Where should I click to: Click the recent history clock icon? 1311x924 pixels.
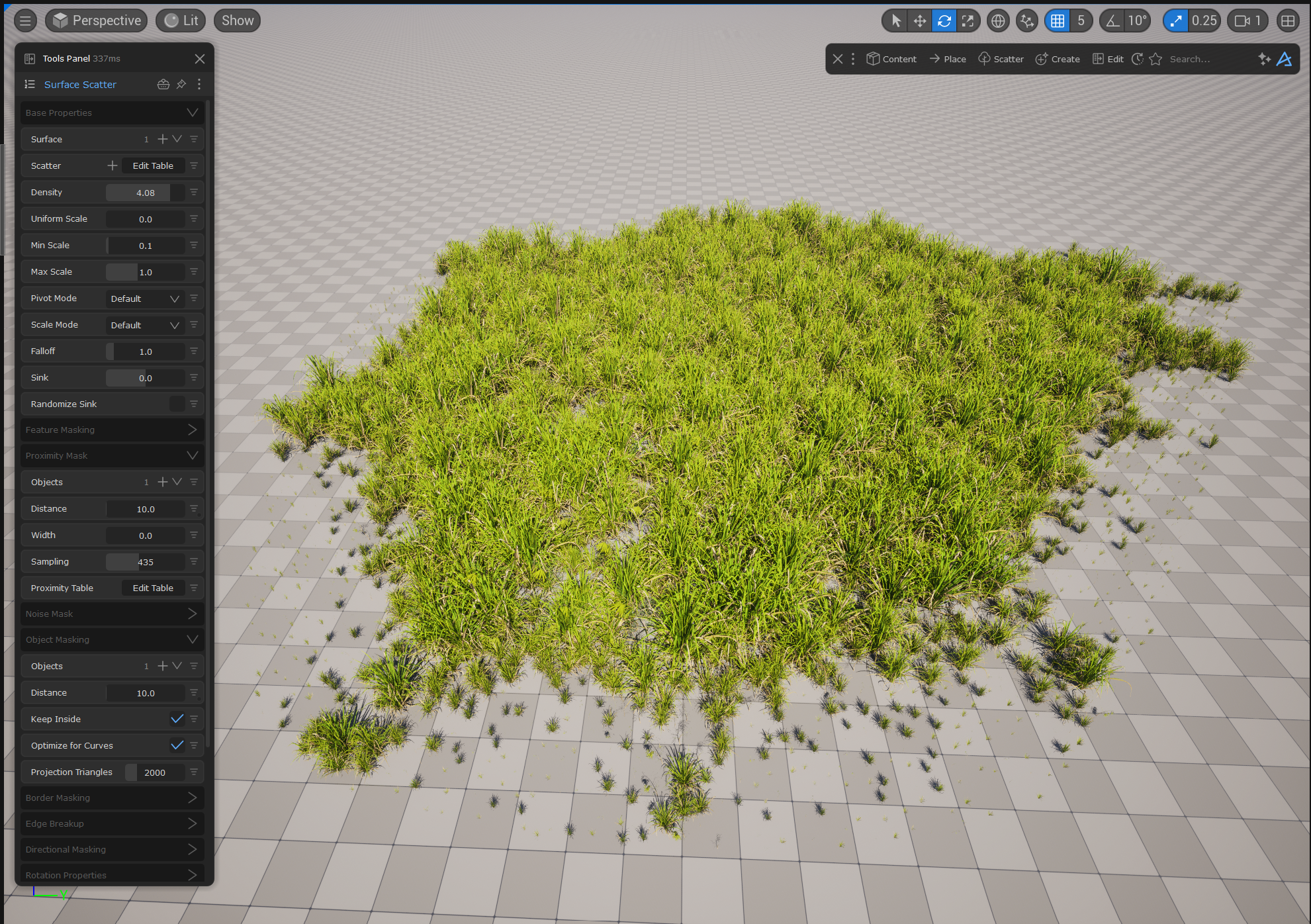click(x=1138, y=59)
